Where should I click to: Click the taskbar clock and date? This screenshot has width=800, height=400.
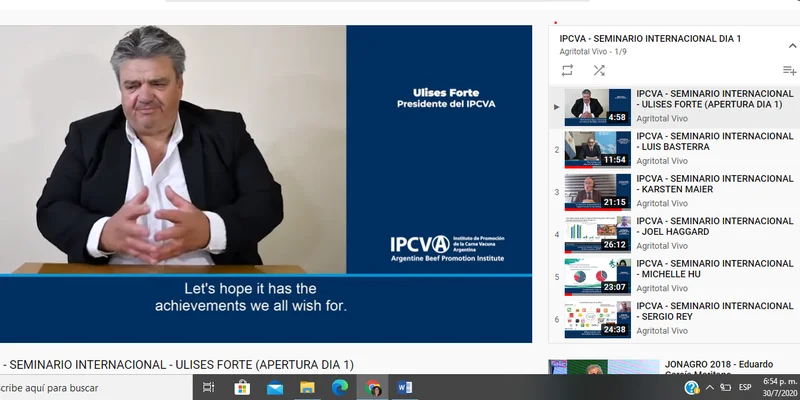780,388
